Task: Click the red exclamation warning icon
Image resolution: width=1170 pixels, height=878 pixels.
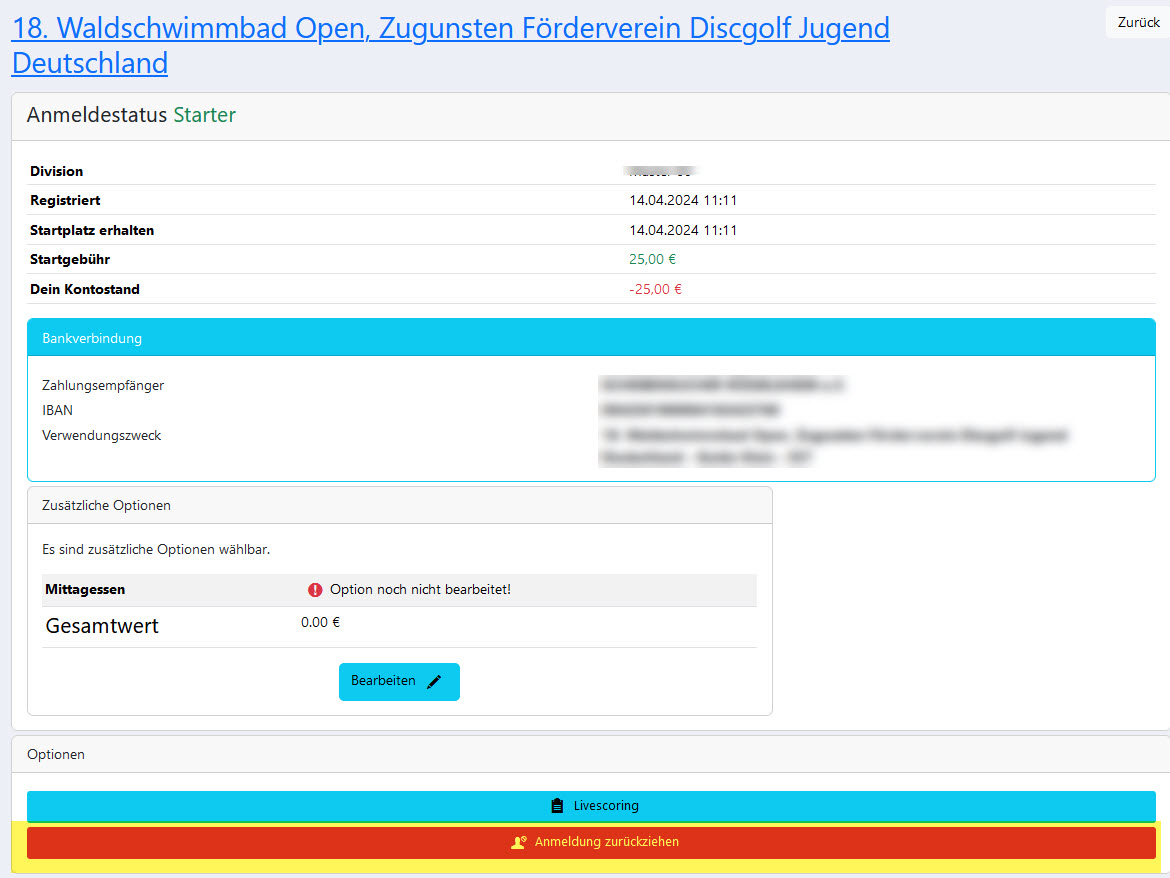Action: (315, 590)
